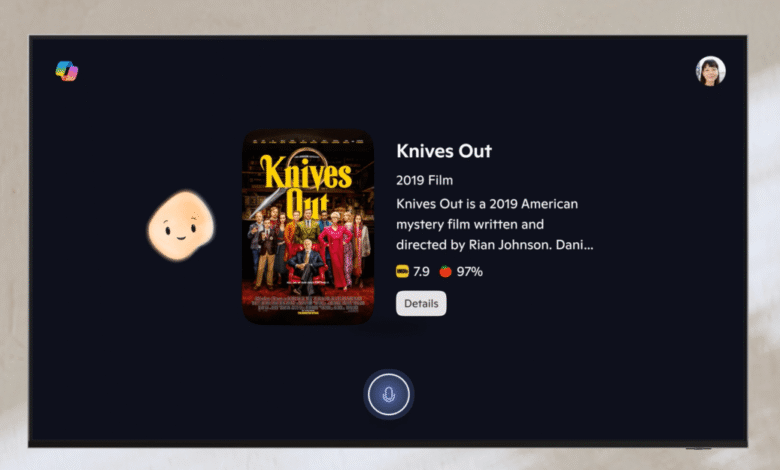780x470 pixels.
Task: Open the Details button
Action: (x=421, y=303)
